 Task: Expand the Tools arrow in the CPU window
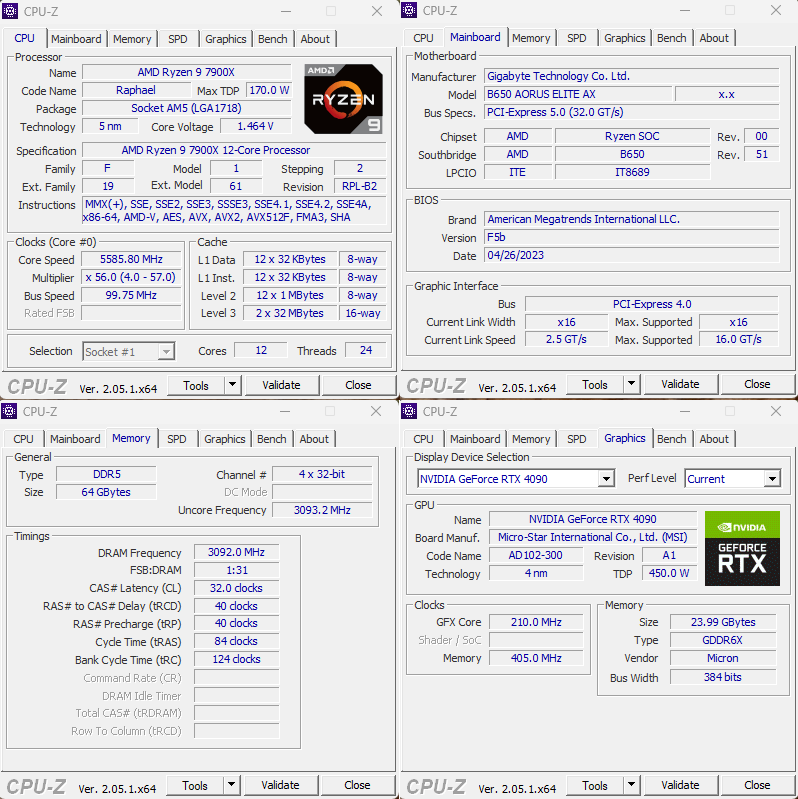point(232,385)
